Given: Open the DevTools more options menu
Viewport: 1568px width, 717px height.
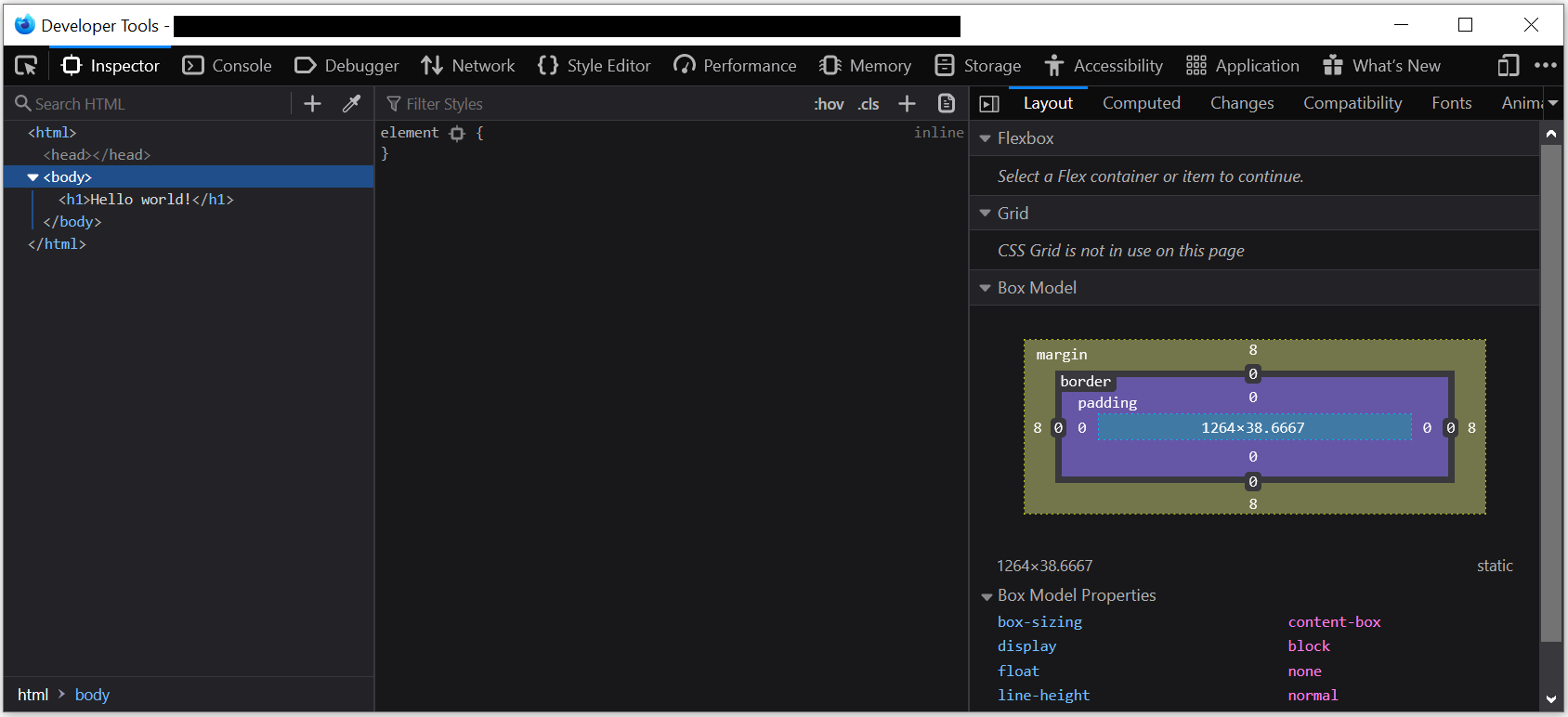Looking at the screenshot, I should coord(1545,66).
